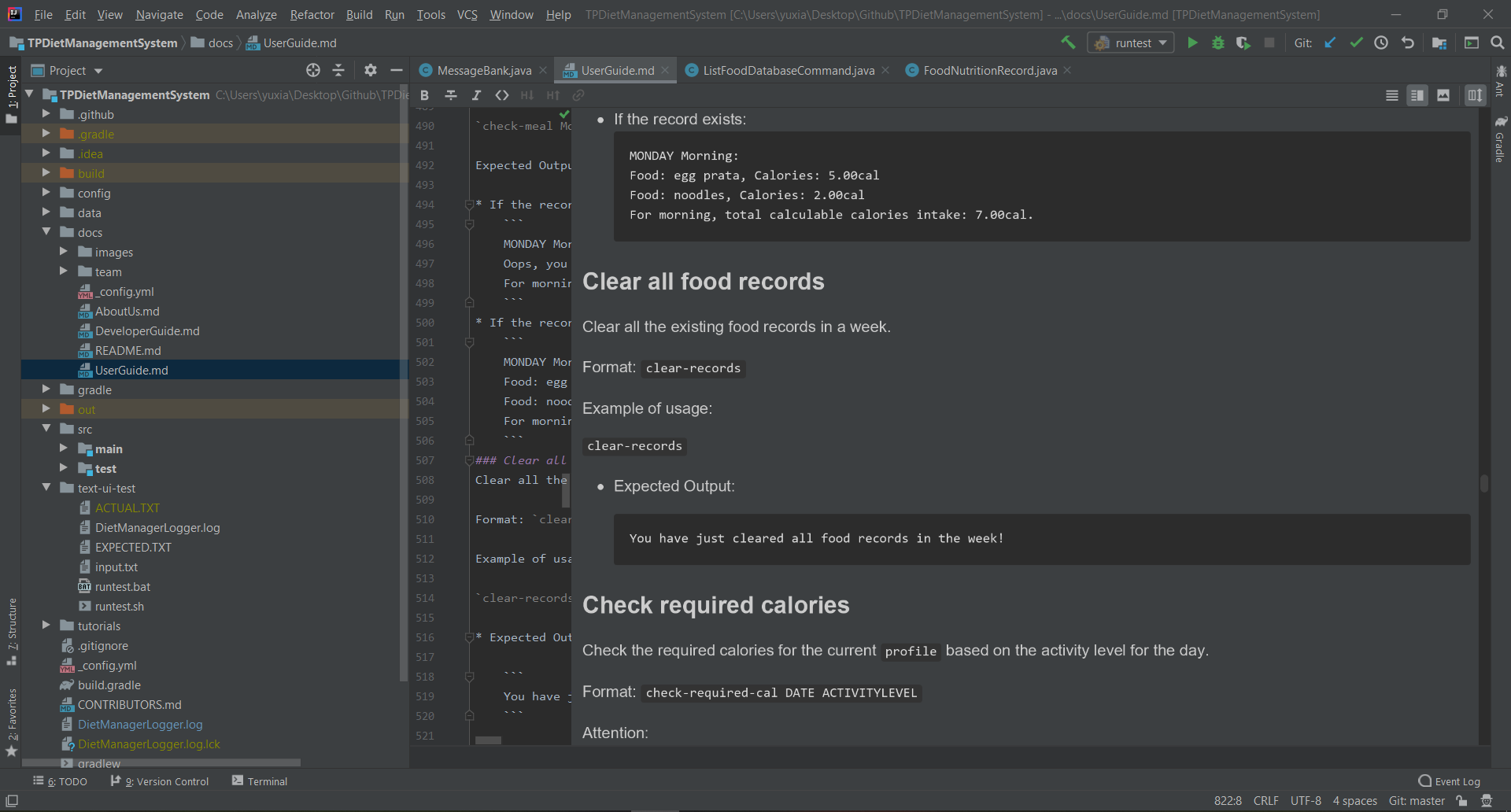Click the Stop process icon

coord(1269,42)
